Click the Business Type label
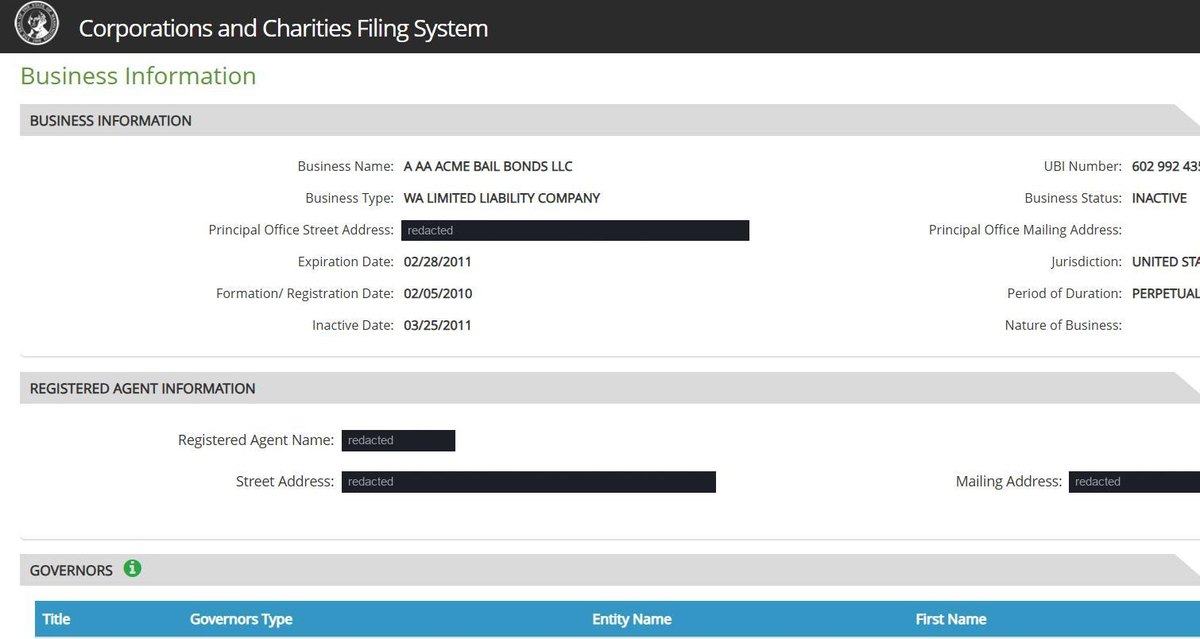This screenshot has width=1200, height=639. [x=349, y=198]
